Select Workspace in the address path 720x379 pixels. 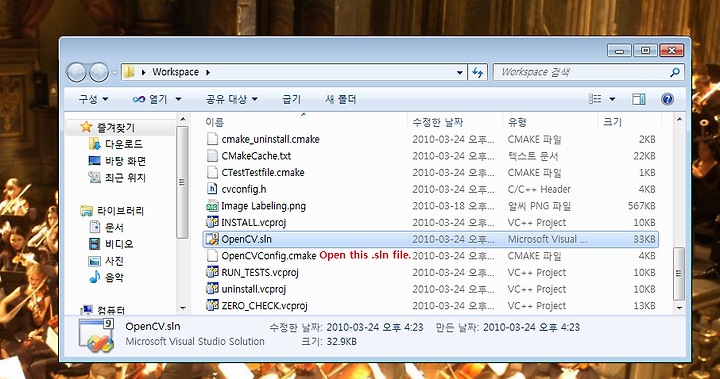(175, 72)
